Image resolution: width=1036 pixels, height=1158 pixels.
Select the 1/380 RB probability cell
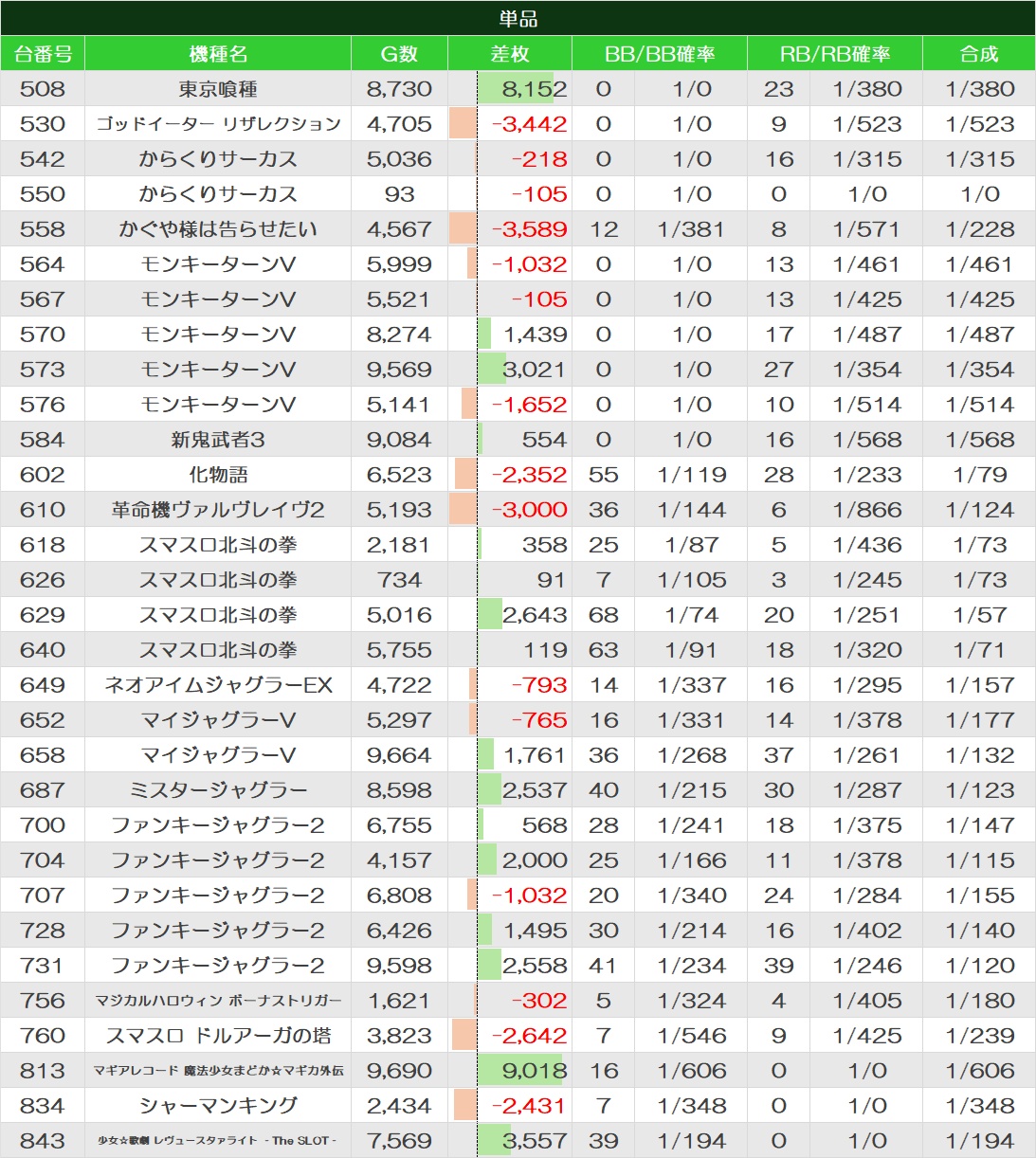point(867,89)
